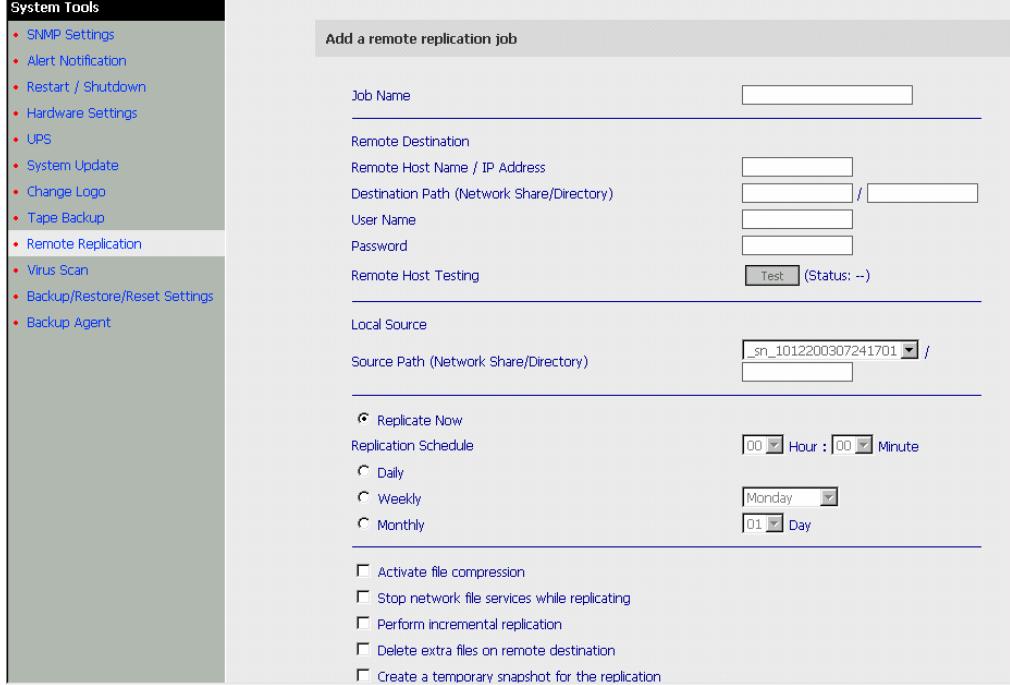Image resolution: width=1010 pixels, height=685 pixels.
Task: Open Tape Backup page
Action: (x=65, y=218)
